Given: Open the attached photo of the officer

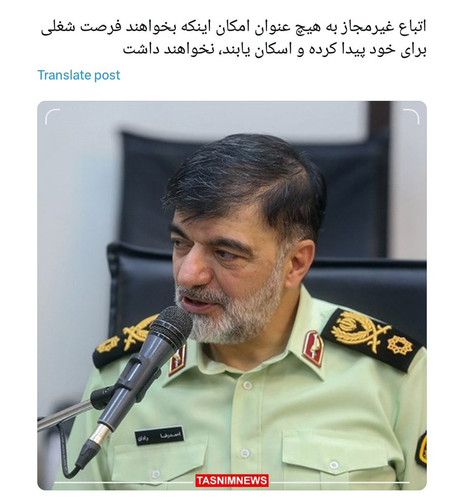Looking at the screenshot, I should (232, 295).
